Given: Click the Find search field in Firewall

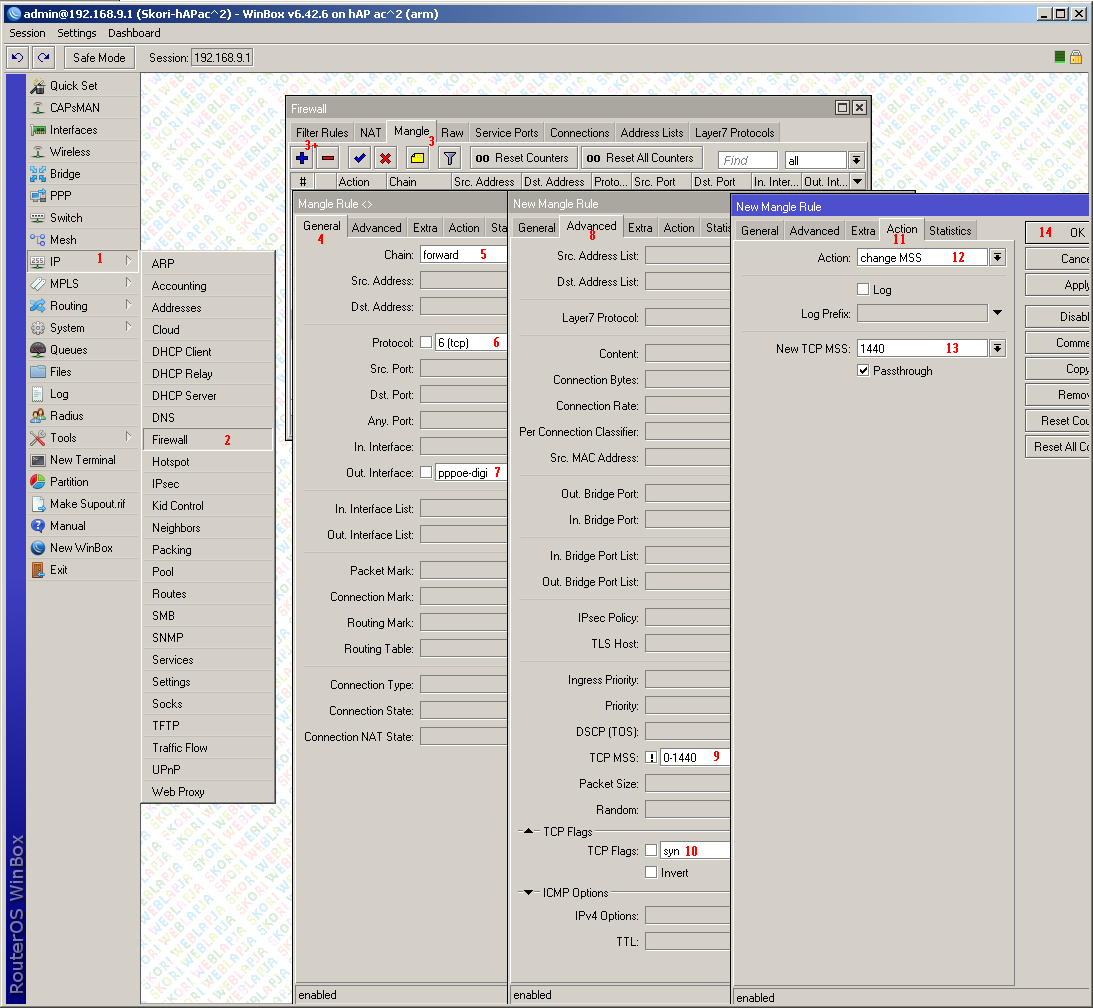Looking at the screenshot, I should point(748,160).
